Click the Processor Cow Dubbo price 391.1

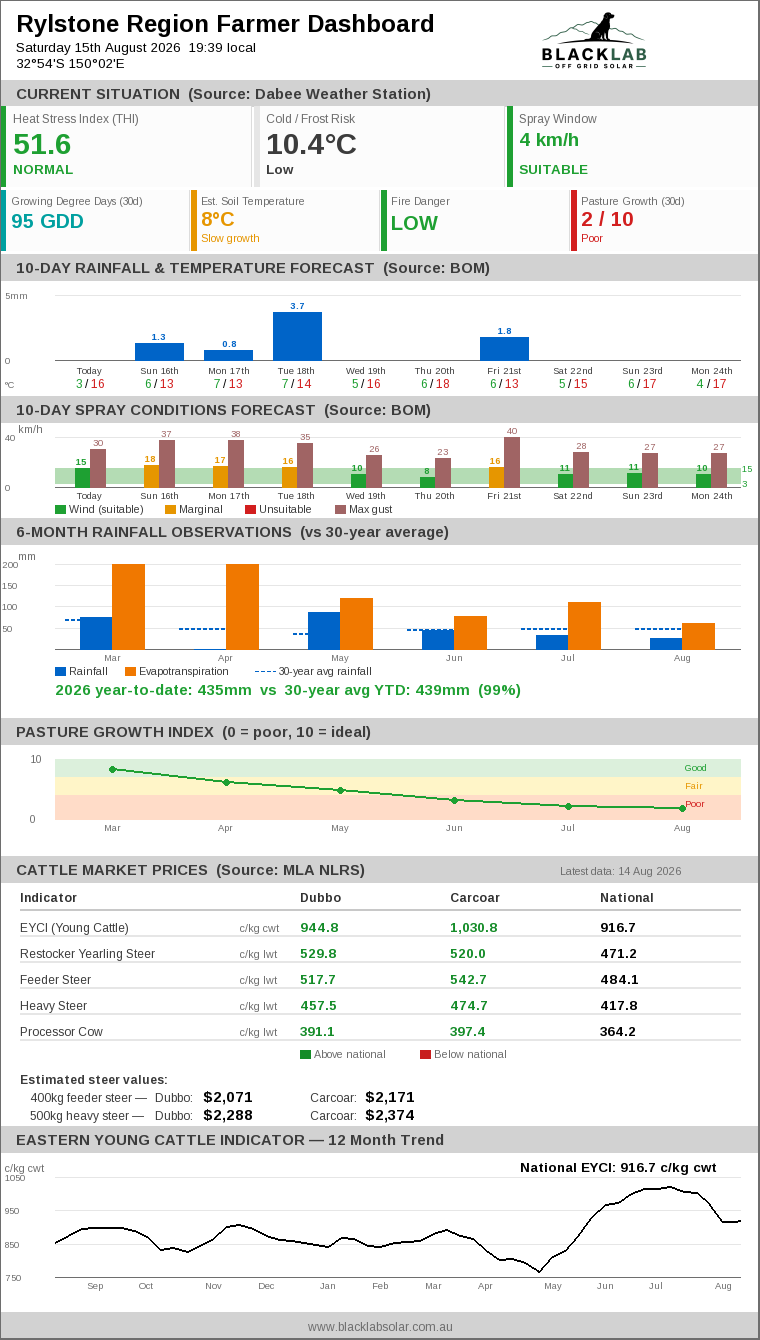[x=318, y=1032]
